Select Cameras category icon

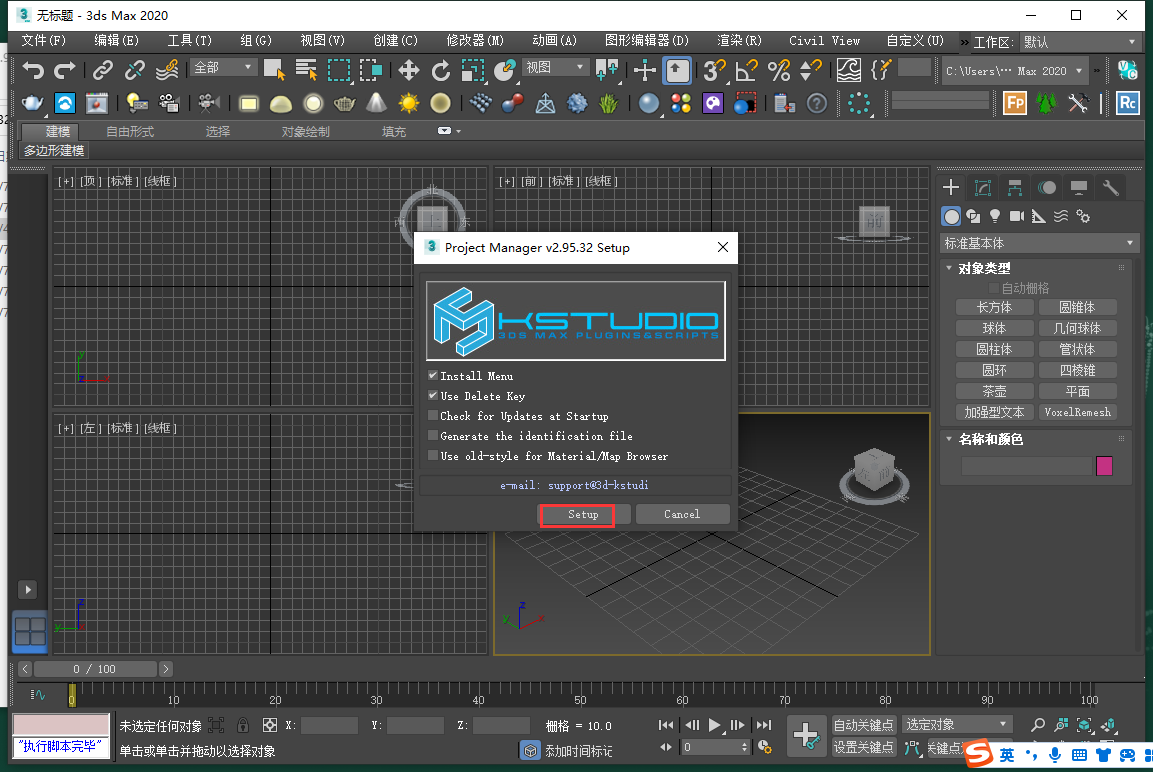1017,216
